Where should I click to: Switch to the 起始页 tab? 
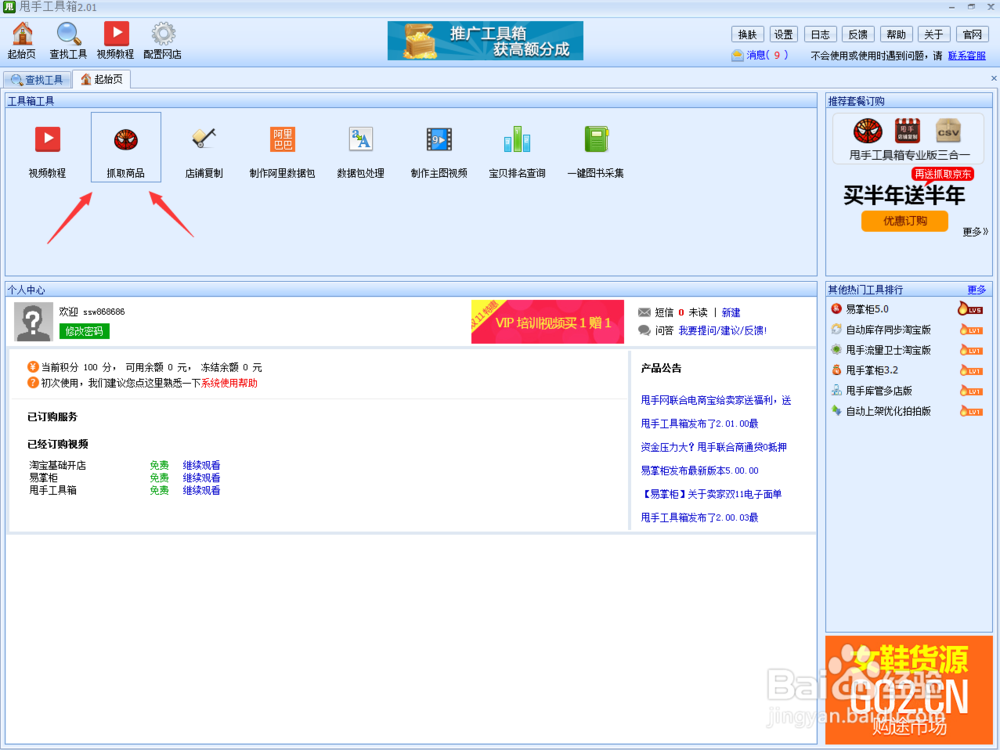101,79
